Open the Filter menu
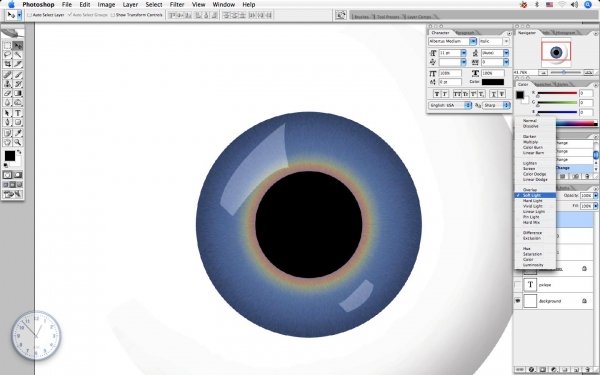This screenshot has height=375, width=600. click(177, 5)
